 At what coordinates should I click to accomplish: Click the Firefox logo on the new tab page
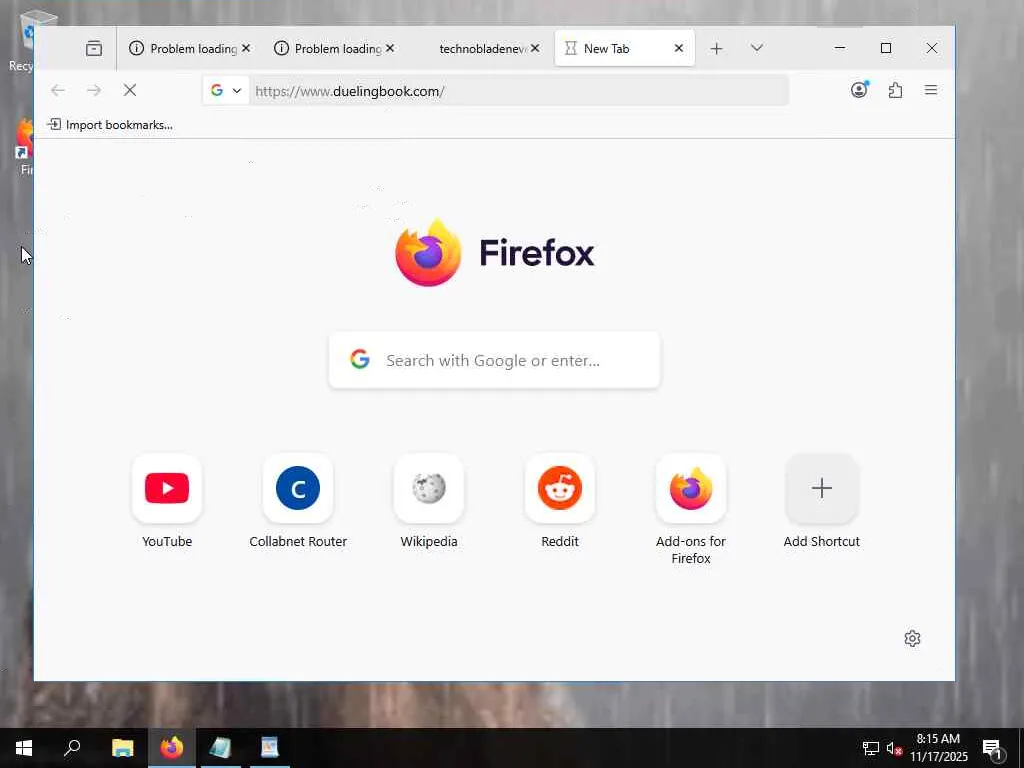495,253
